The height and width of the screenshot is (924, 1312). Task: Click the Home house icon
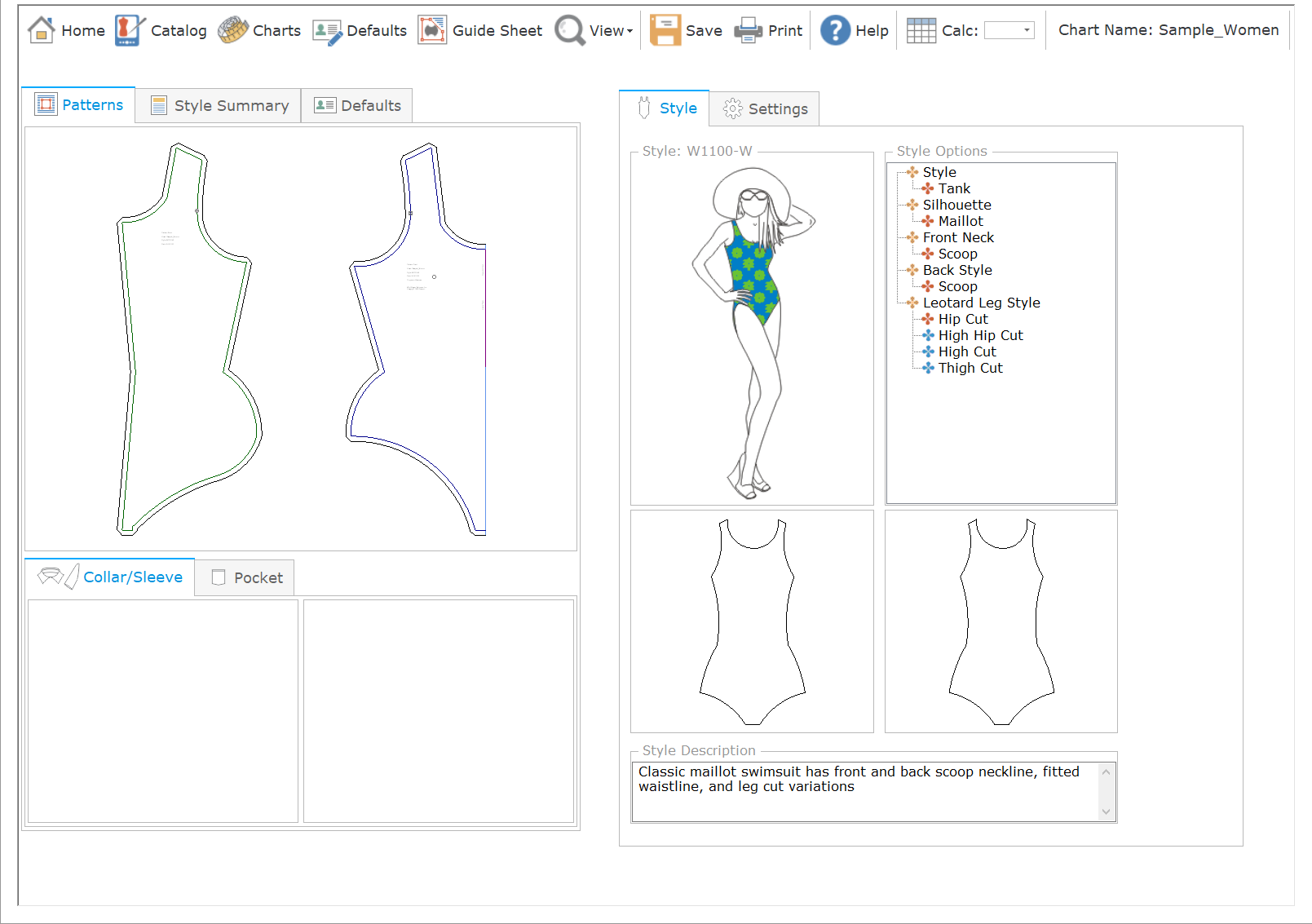pos(41,30)
